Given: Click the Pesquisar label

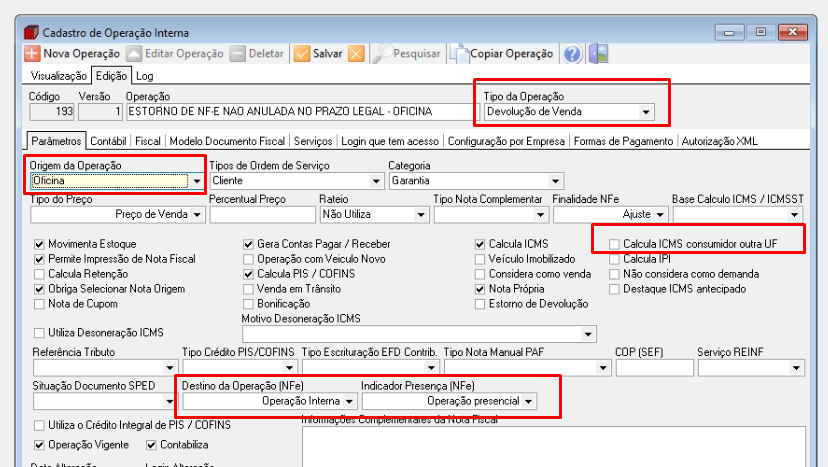Looking at the screenshot, I should [417, 54].
